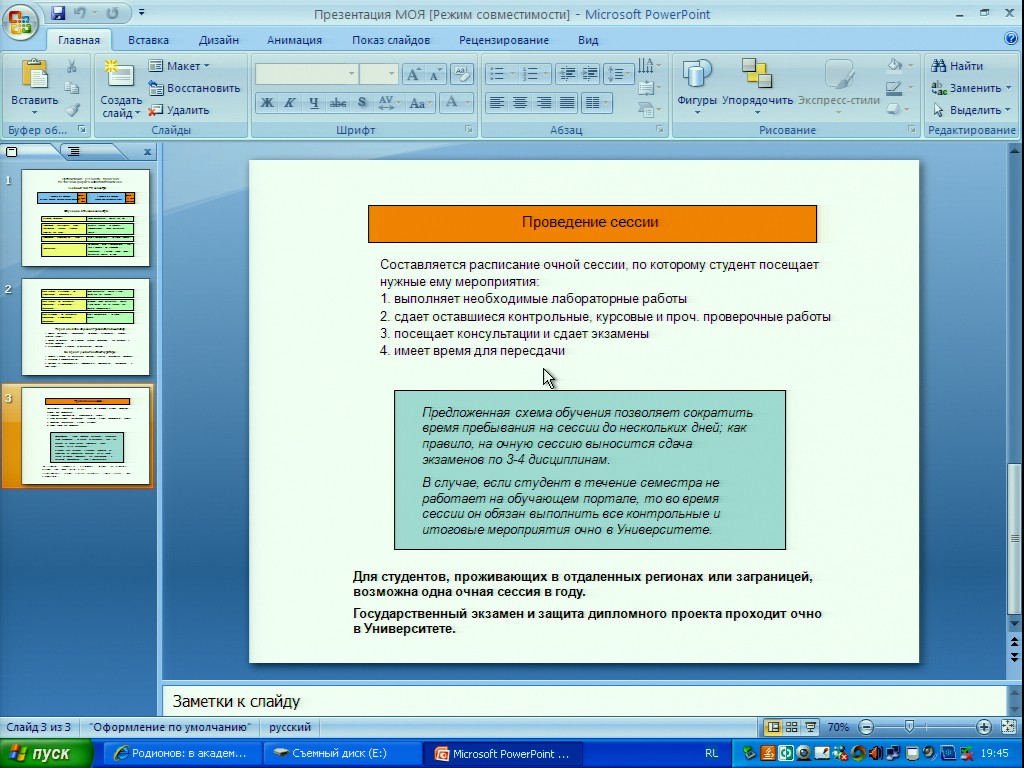The image size is (1024, 768).
Task: Toggle bold formatting (Ж)
Action: [x=266, y=103]
